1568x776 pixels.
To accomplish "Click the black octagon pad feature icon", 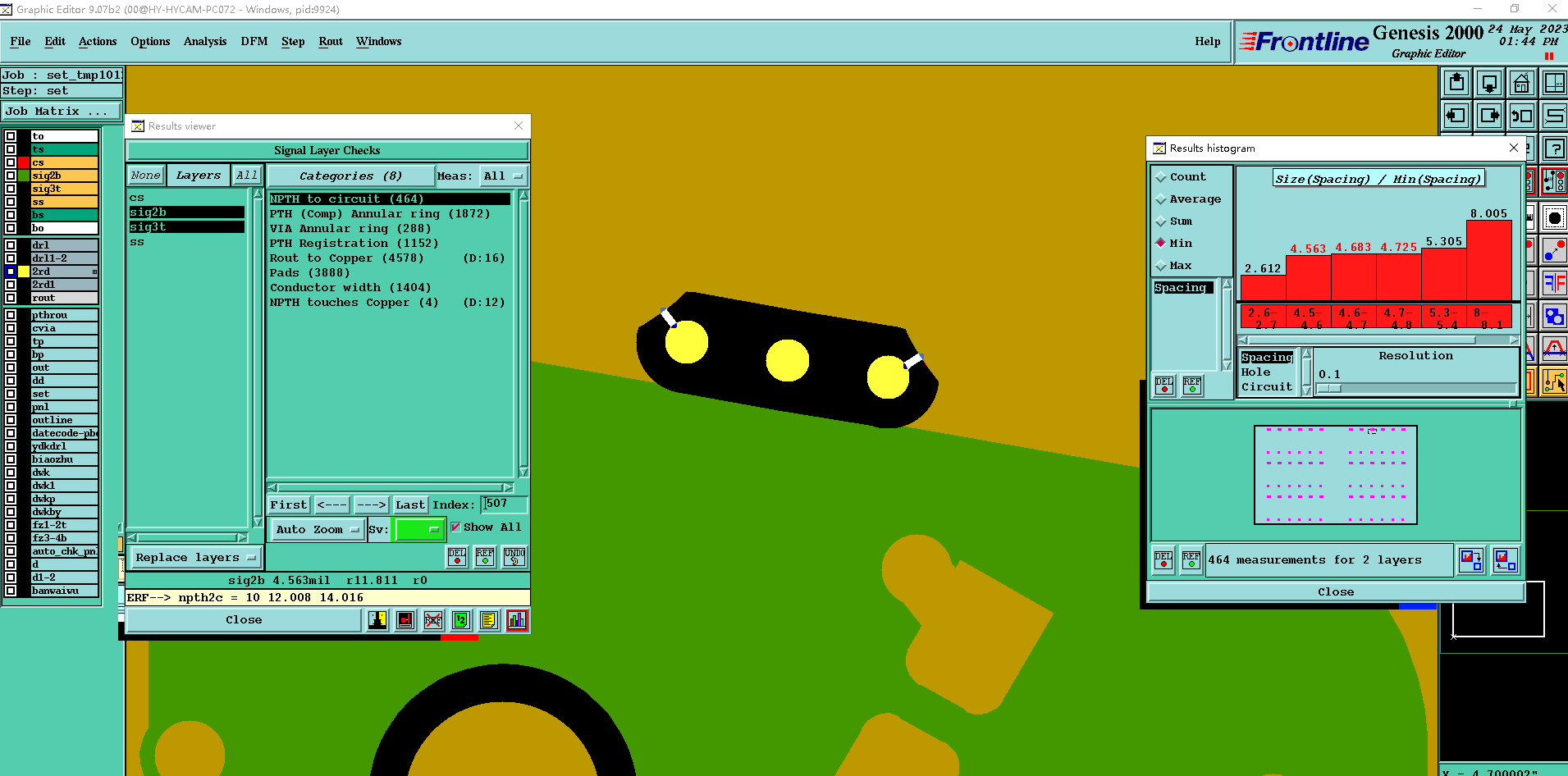I will (1554, 218).
